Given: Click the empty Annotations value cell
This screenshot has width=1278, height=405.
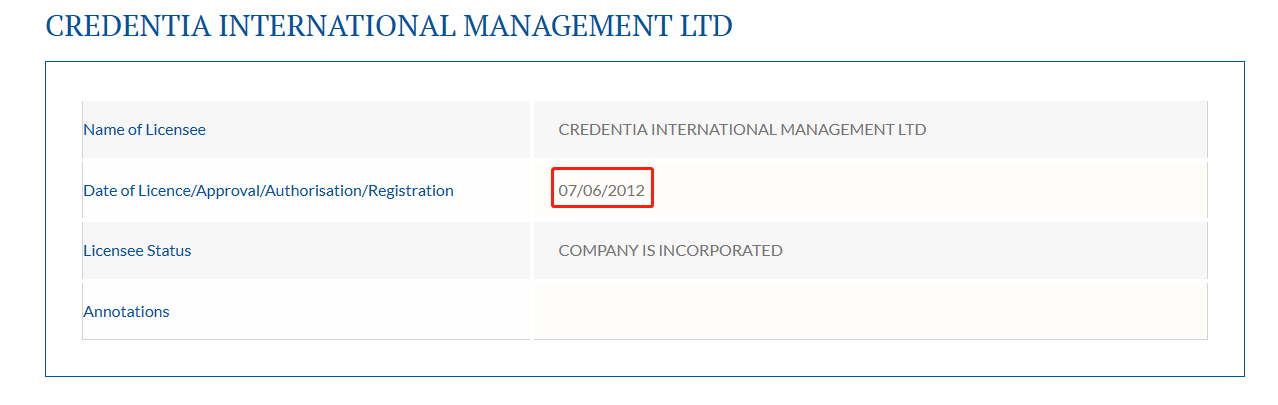Looking at the screenshot, I should pyautogui.click(x=870, y=311).
